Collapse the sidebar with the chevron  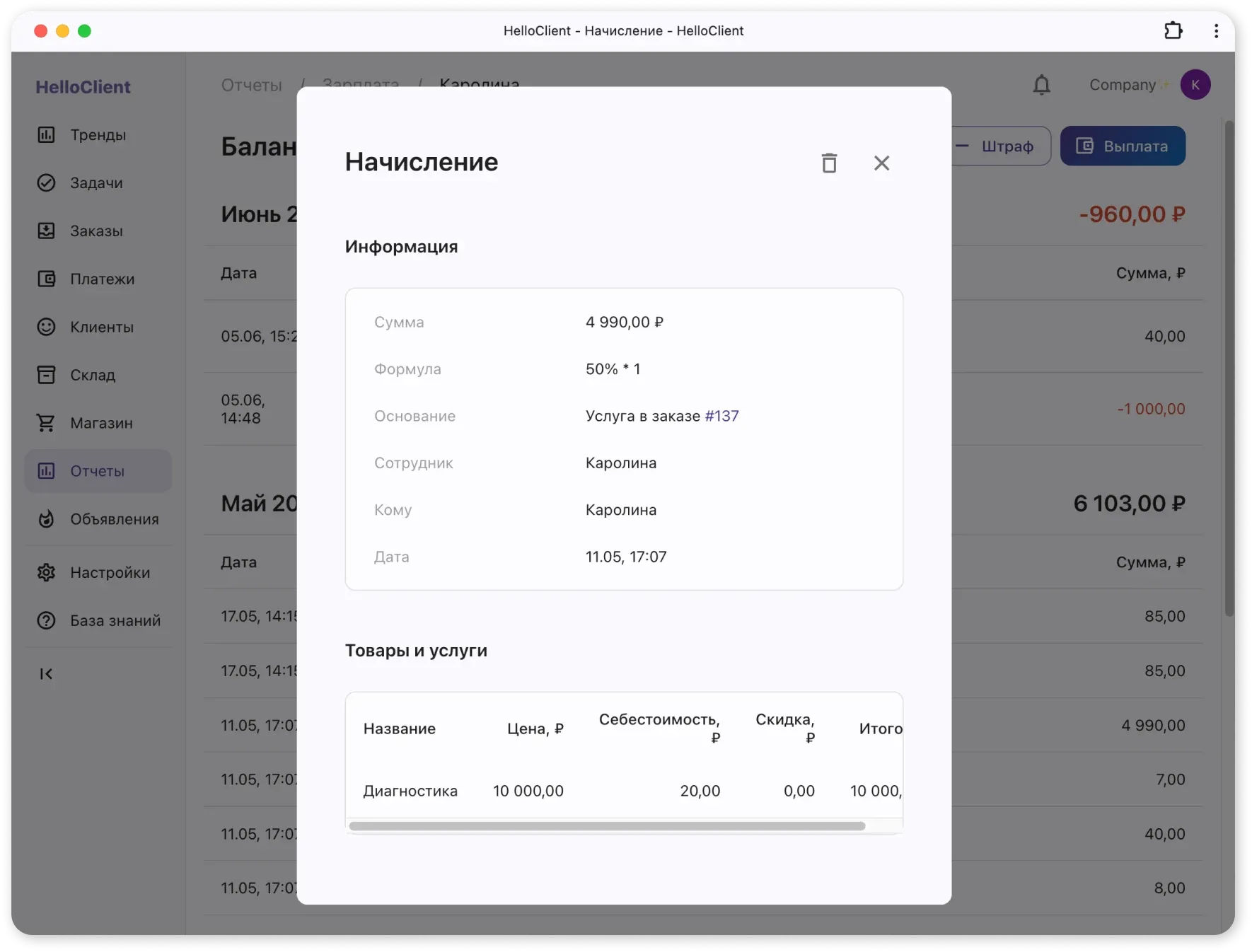pos(46,674)
